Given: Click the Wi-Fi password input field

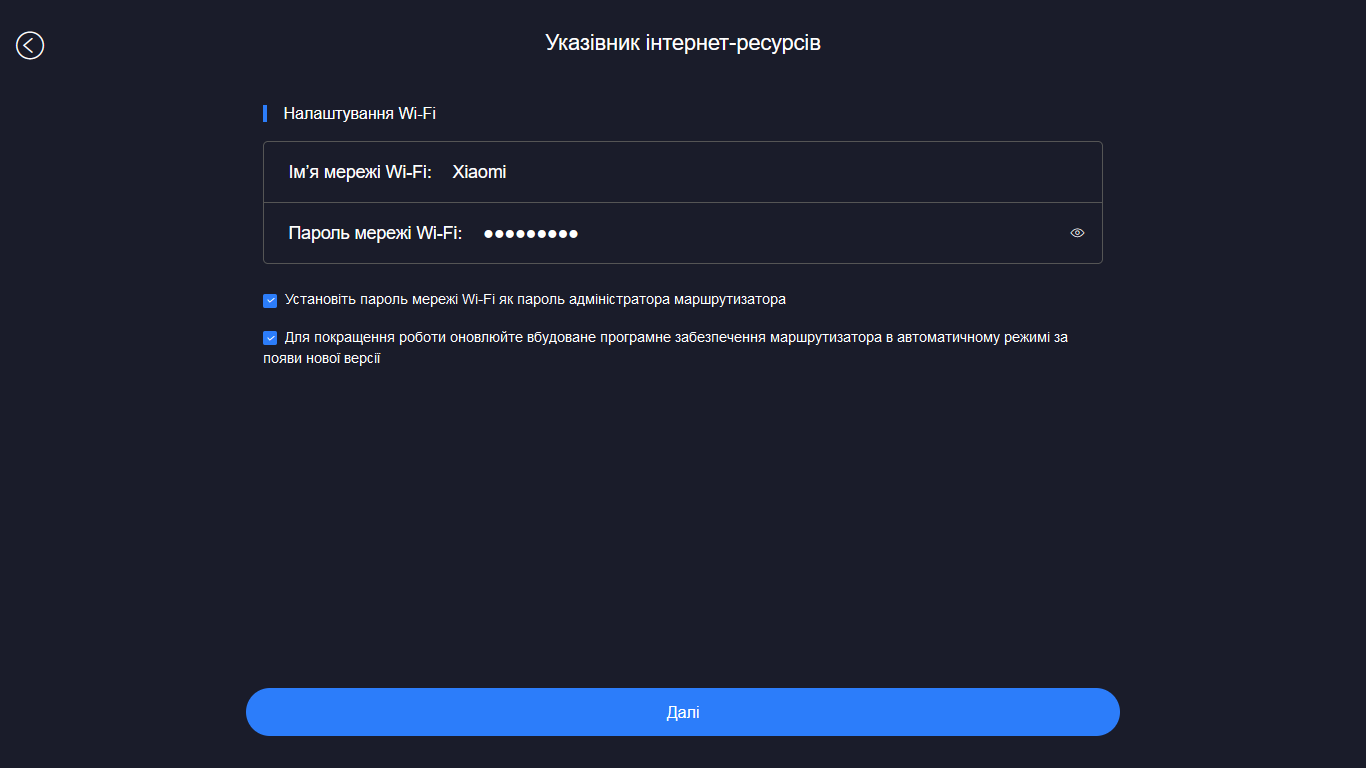Looking at the screenshot, I should (x=683, y=233).
